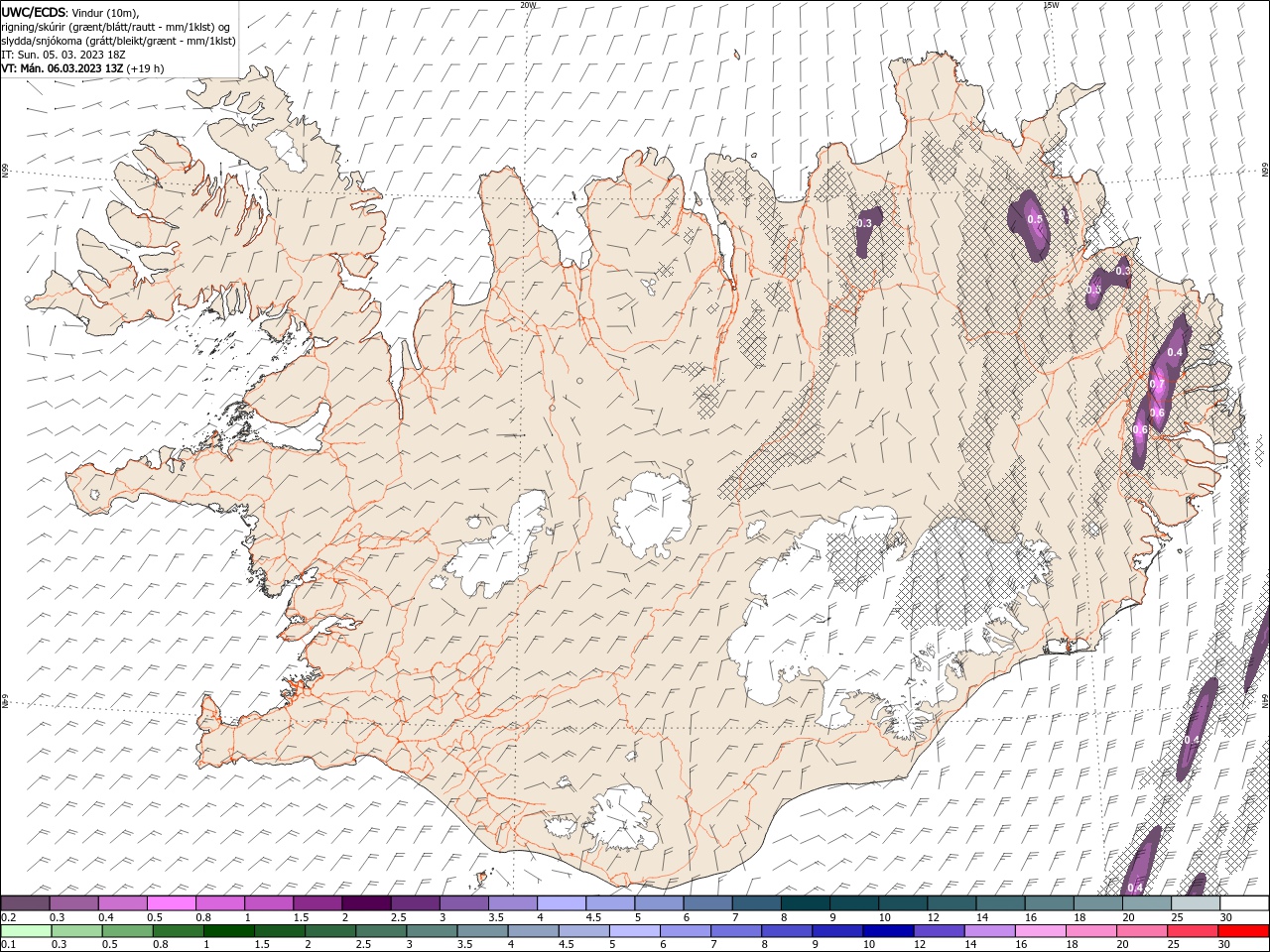The width and height of the screenshot is (1270, 952).
Task: Pick the 25 red-pink swatch in lower scale
Action: [x=1193, y=931]
